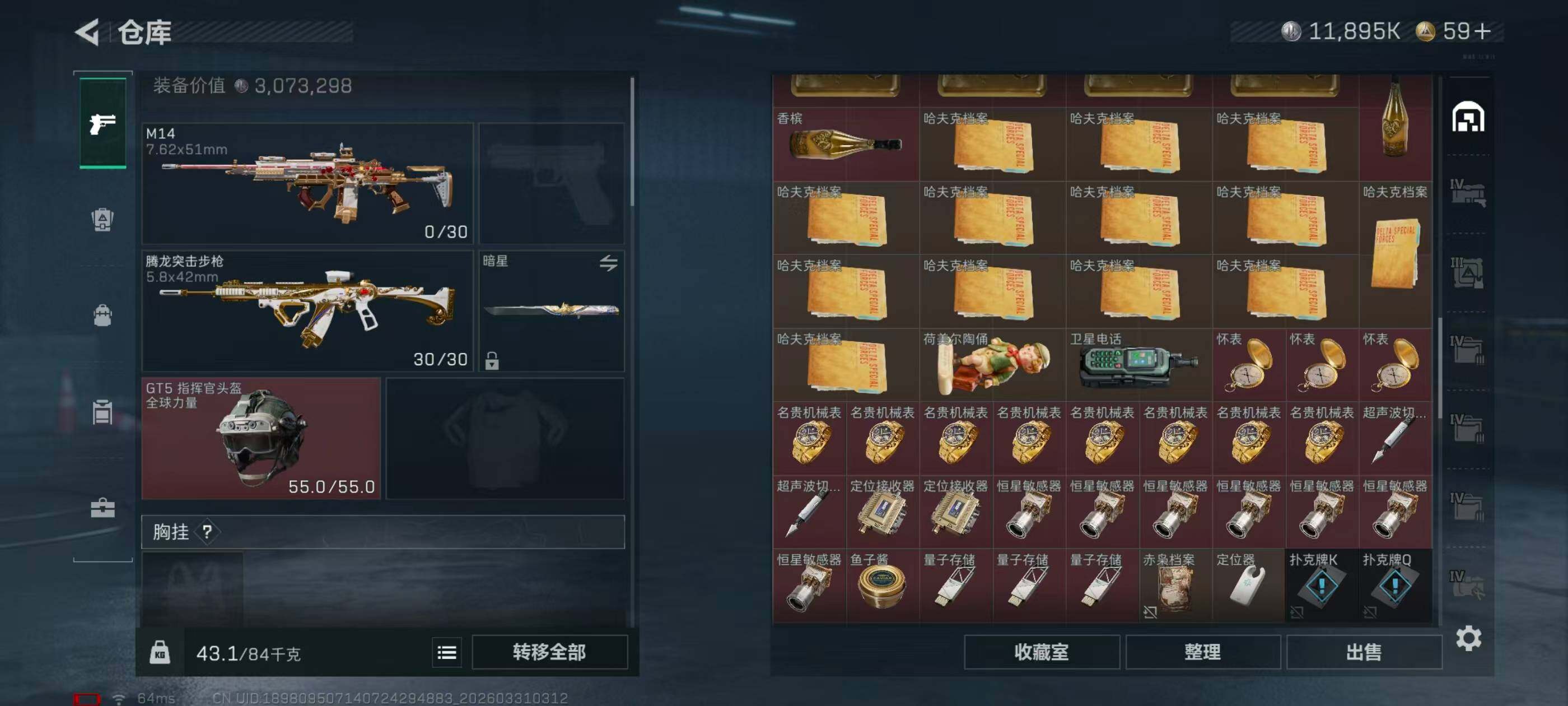Open the 收藏室 collection room
The image size is (1568, 706).
coord(1042,652)
